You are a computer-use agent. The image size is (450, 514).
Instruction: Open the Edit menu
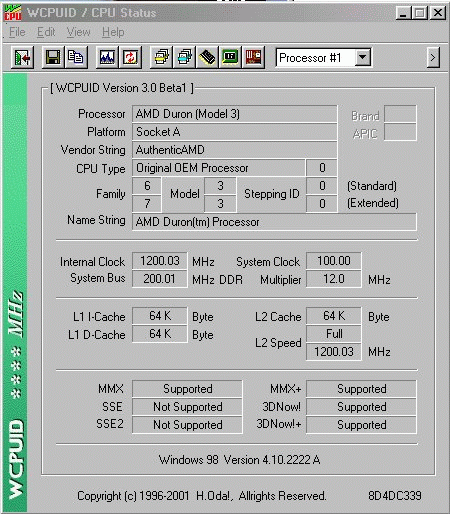[46, 32]
